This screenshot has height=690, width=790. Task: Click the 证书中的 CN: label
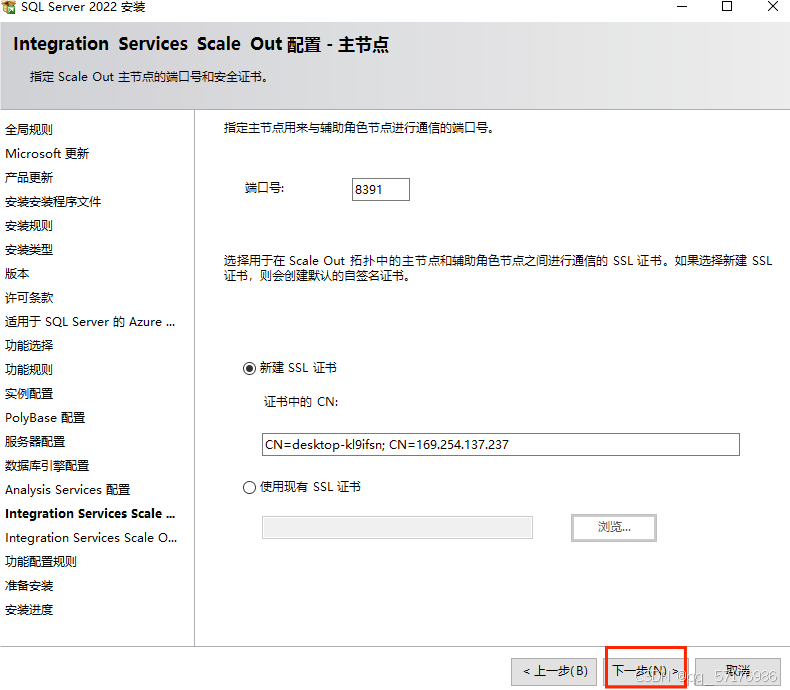pos(301,401)
